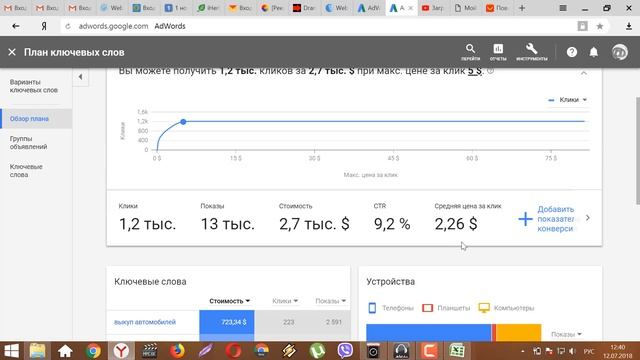
Task: Click the Yandex Я home button
Action: [44, 26]
